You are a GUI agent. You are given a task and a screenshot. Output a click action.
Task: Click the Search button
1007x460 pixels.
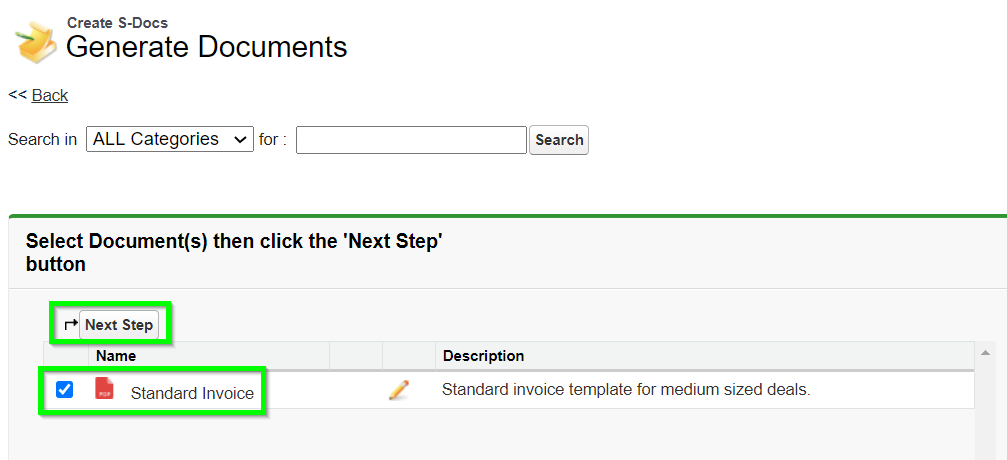pyautogui.click(x=559, y=140)
